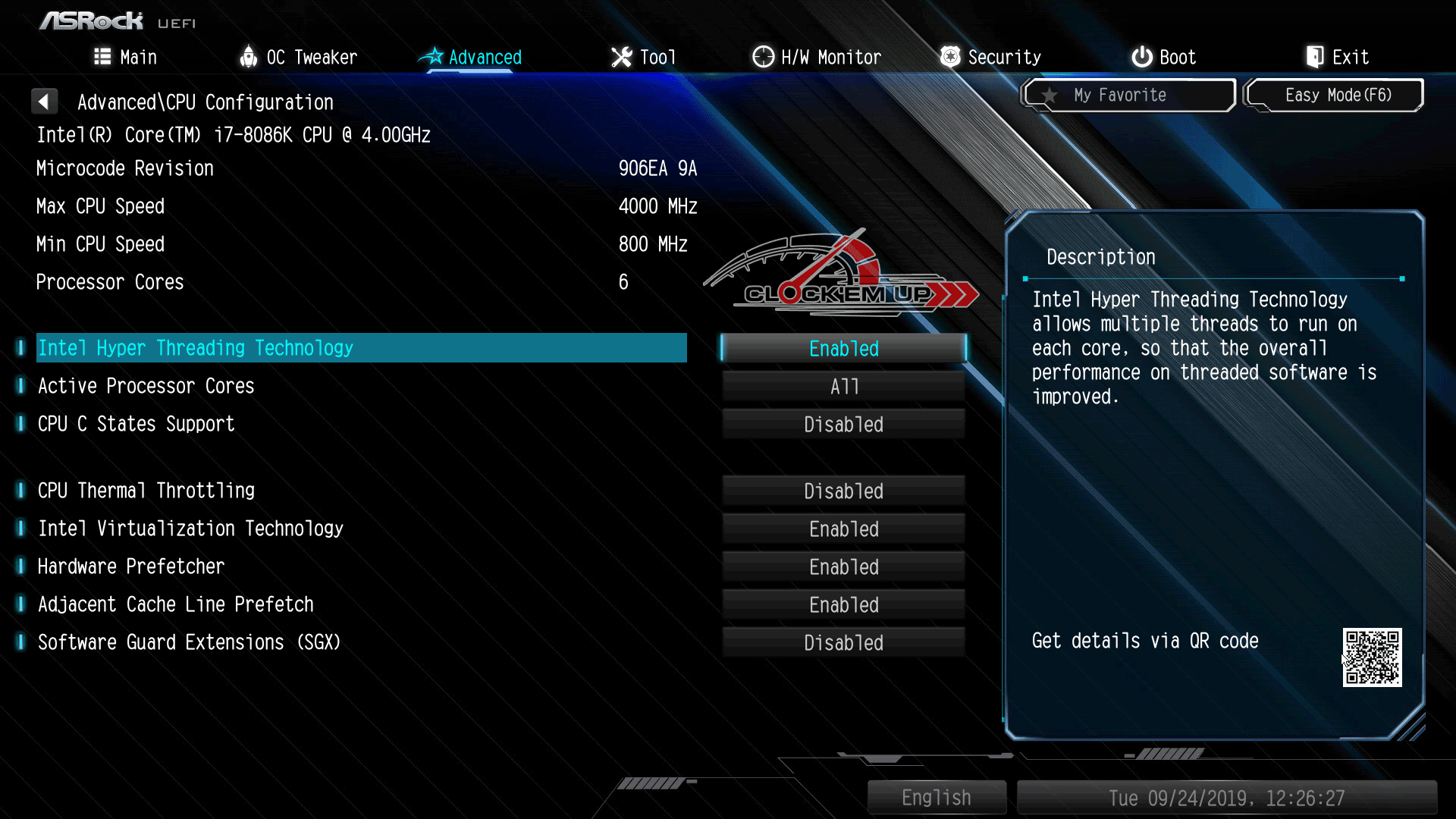The image size is (1456, 819).
Task: Switch to Easy Mode via F6 icon
Action: [x=1338, y=94]
